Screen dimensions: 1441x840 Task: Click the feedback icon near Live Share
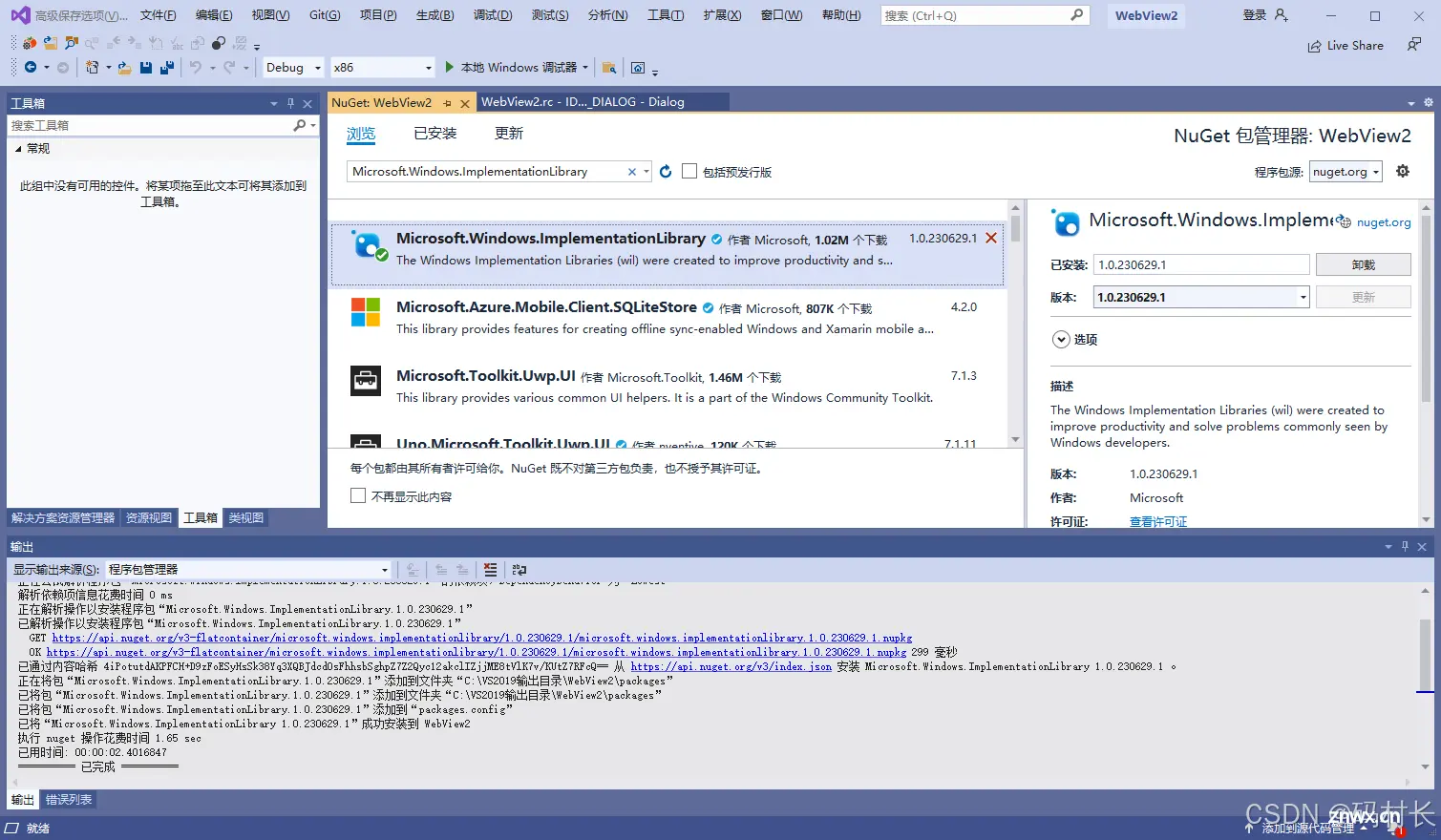(1414, 45)
